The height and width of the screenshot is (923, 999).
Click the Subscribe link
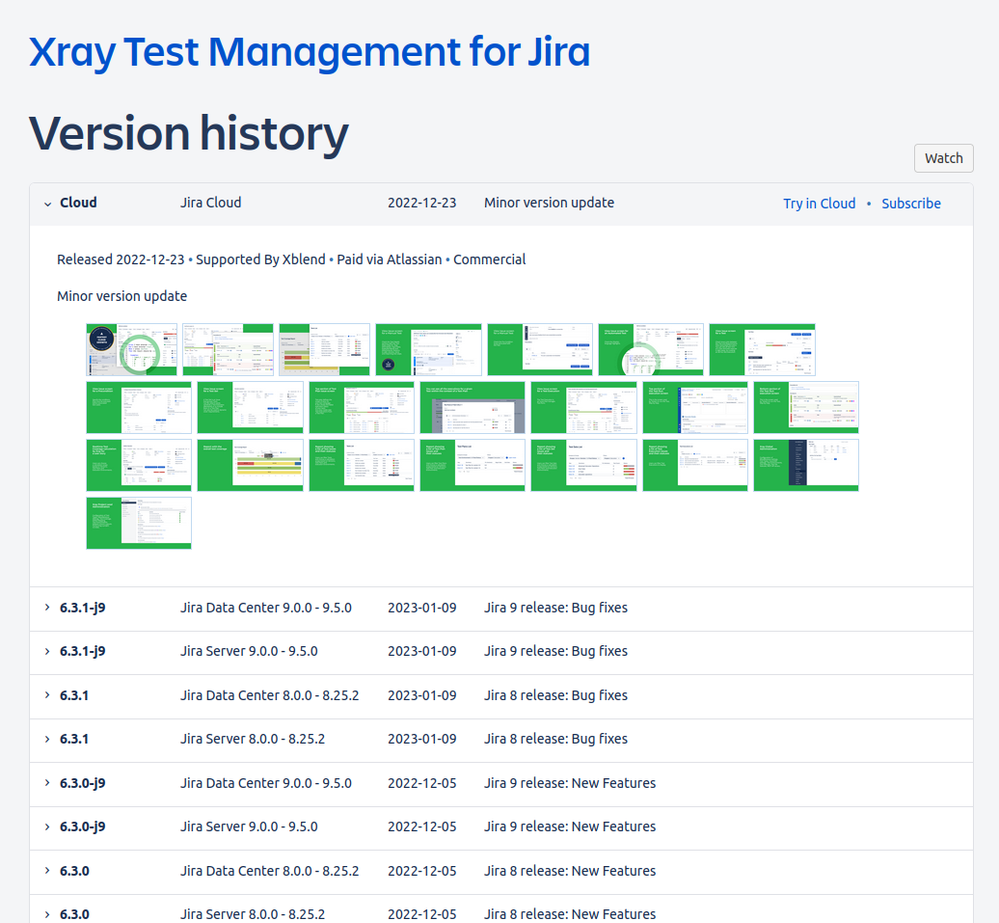[910, 204]
